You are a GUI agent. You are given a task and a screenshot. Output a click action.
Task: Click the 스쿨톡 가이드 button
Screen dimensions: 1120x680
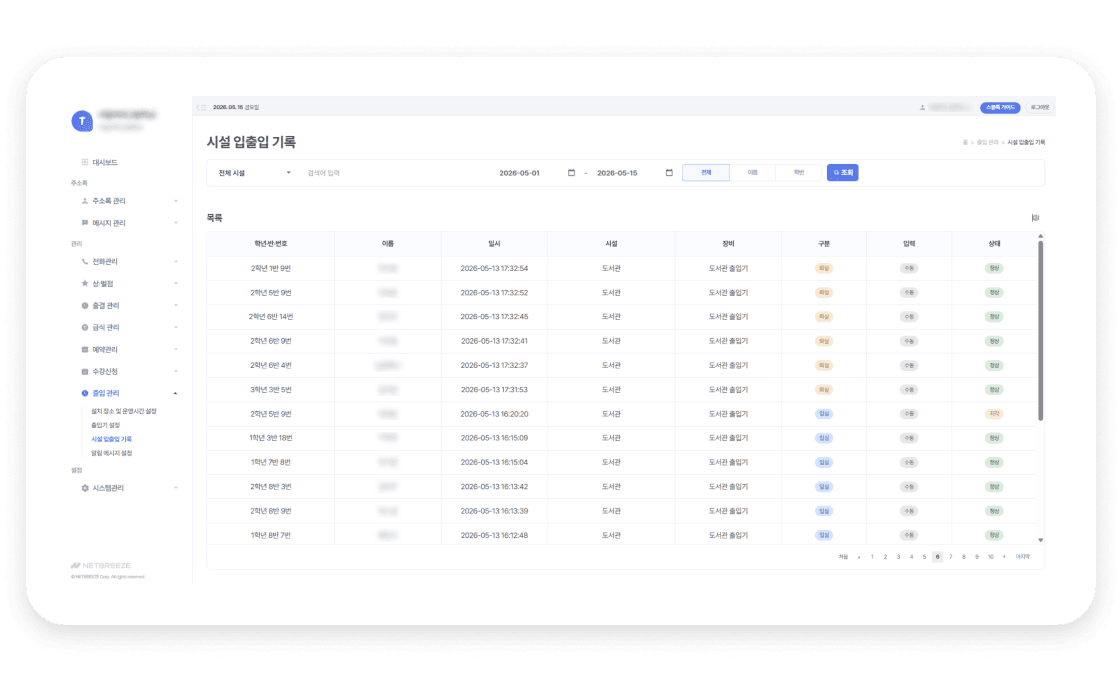[1000, 107]
